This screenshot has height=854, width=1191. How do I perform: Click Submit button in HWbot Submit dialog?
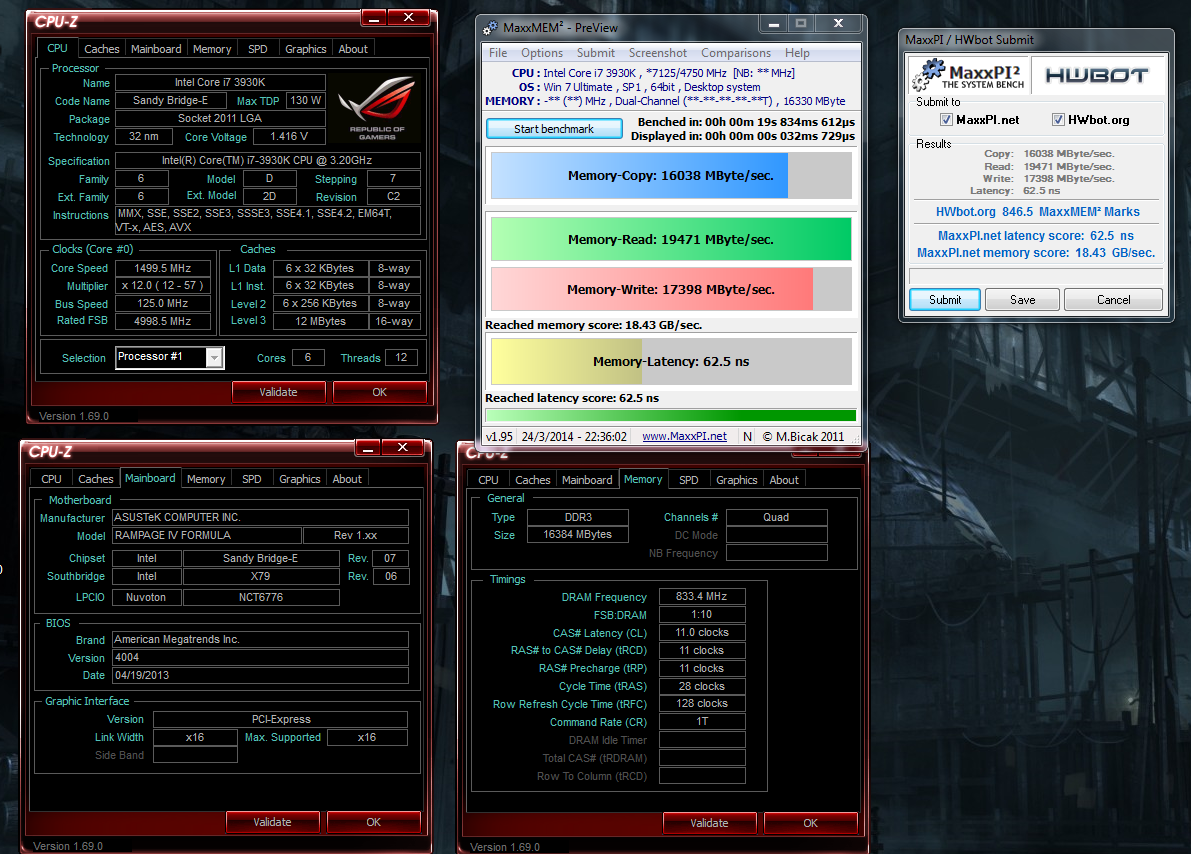point(944,299)
